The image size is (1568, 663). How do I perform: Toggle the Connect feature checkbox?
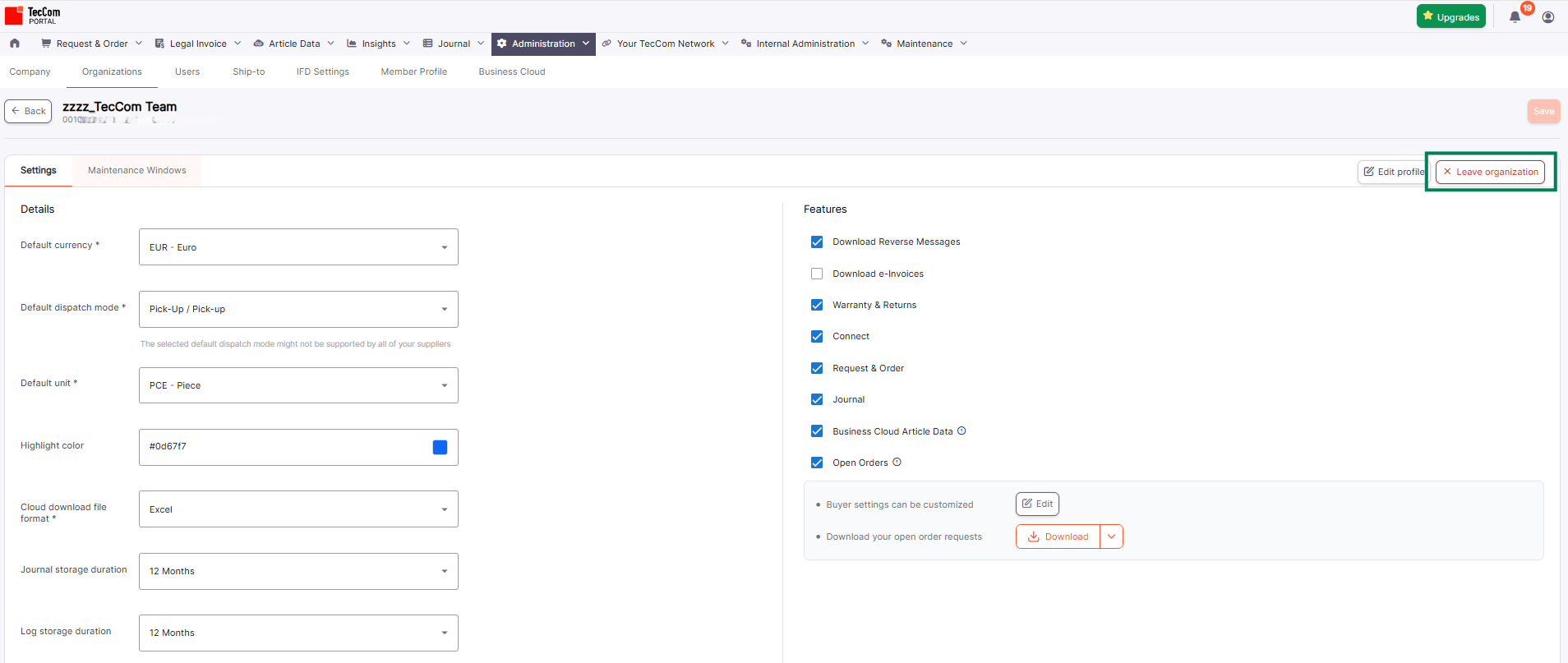click(x=817, y=336)
